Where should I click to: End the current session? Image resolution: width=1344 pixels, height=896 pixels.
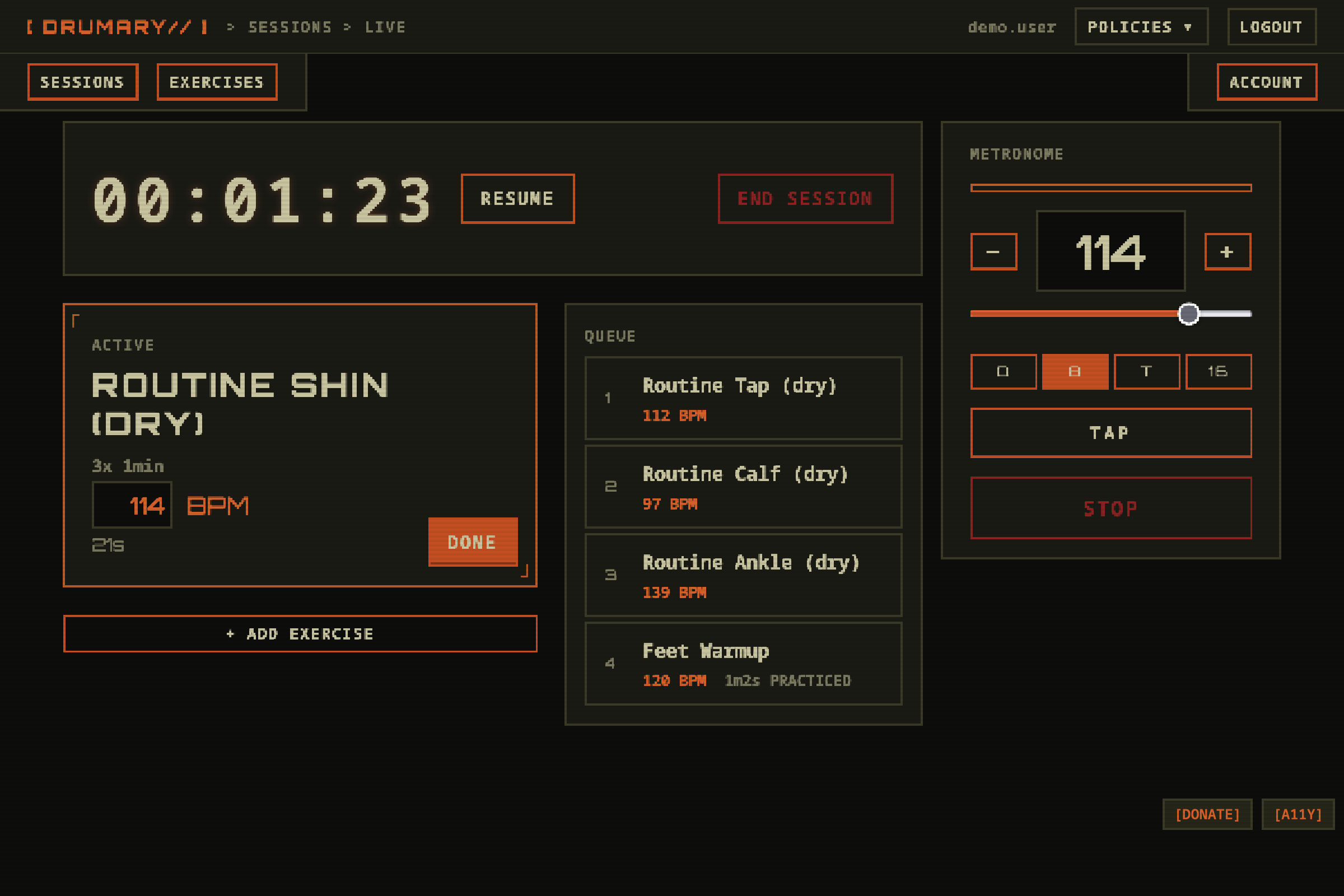[805, 198]
